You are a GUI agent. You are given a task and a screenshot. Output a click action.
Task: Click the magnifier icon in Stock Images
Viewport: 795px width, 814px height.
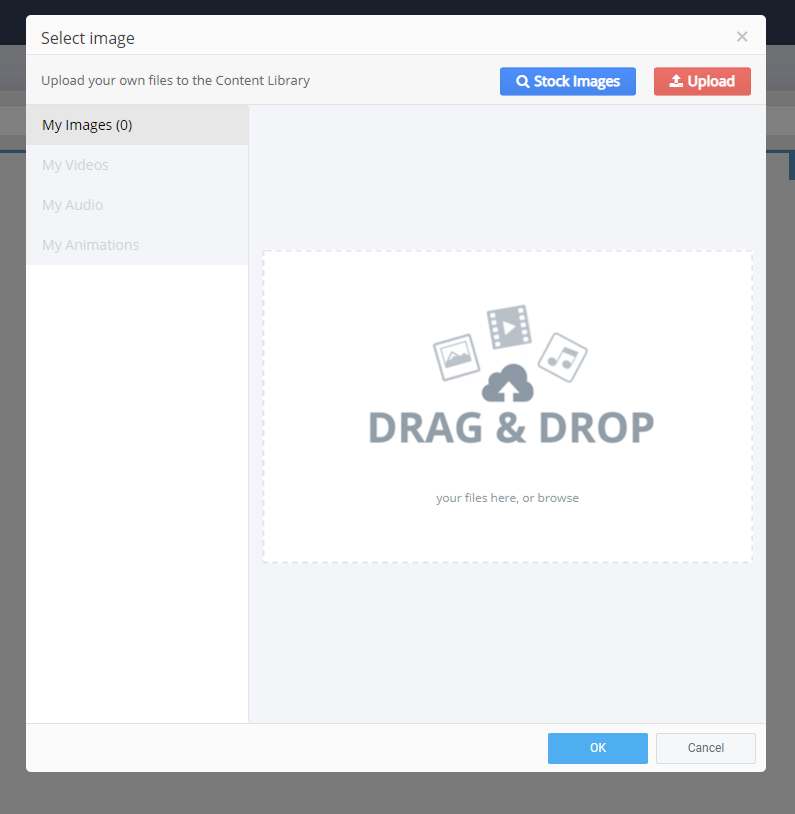pyautogui.click(x=522, y=82)
